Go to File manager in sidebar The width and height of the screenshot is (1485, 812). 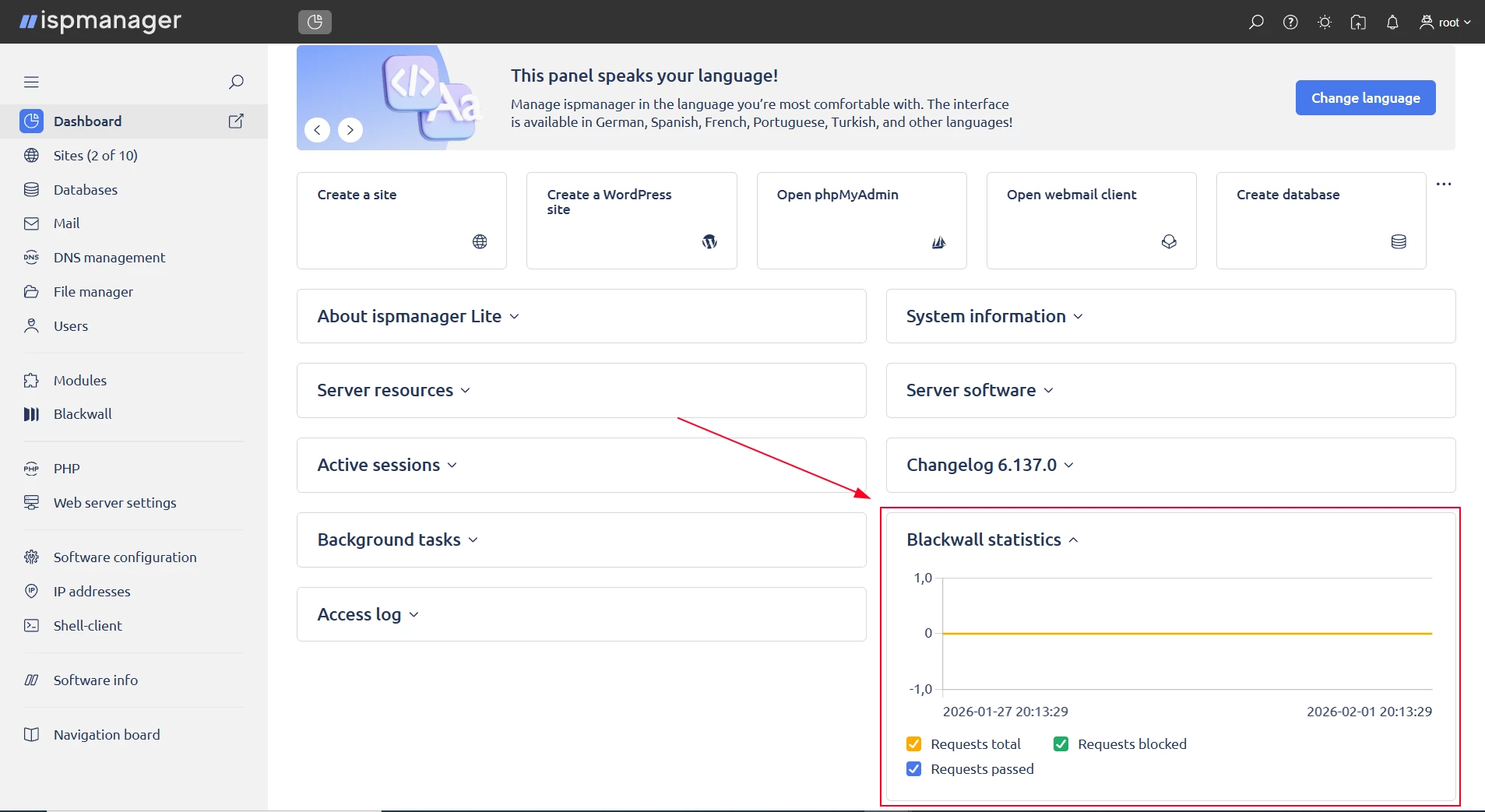tap(93, 292)
